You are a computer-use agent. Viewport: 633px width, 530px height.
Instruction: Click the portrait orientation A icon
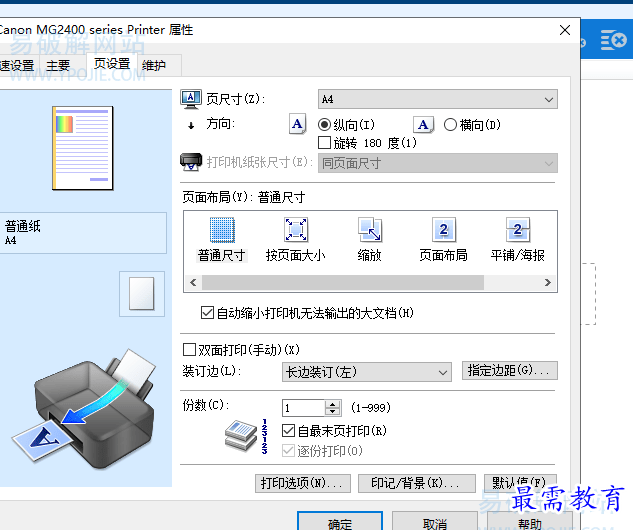pos(298,124)
